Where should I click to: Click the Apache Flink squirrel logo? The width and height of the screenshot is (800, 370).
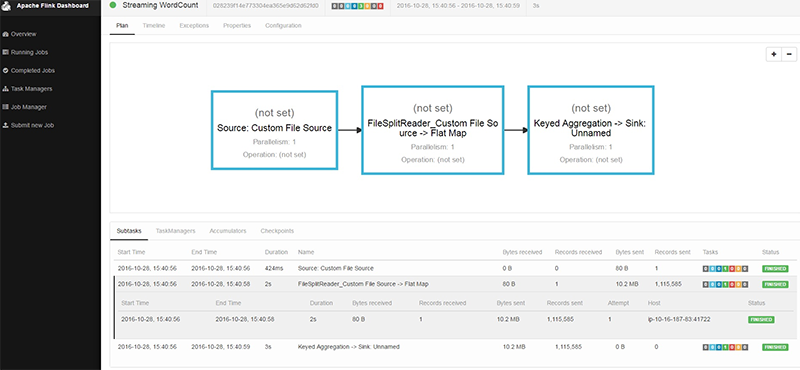(7, 6)
